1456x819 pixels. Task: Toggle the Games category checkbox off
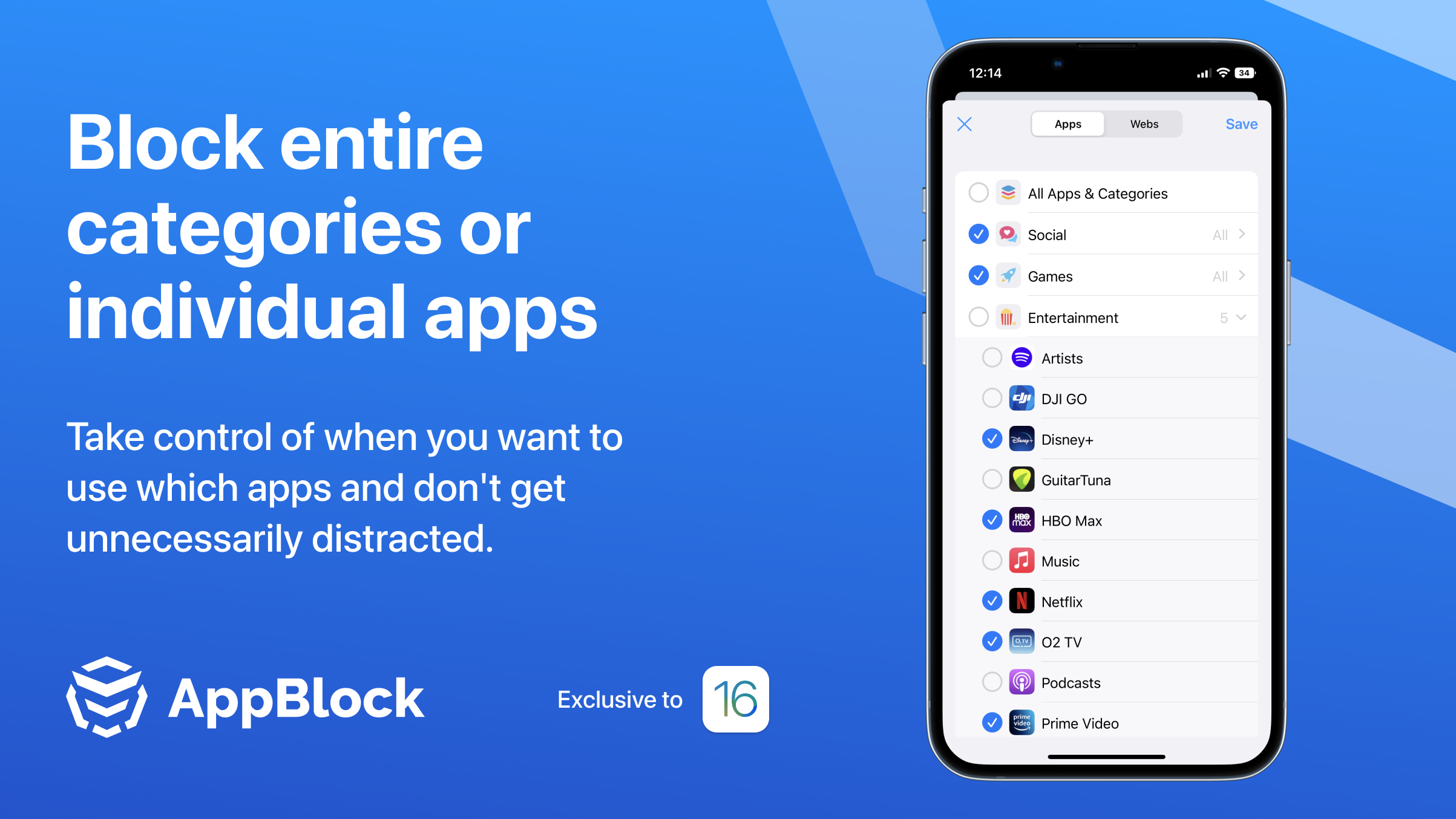click(981, 275)
